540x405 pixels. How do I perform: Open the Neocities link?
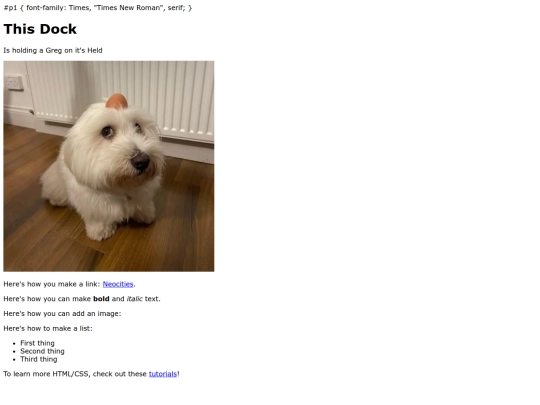118,284
